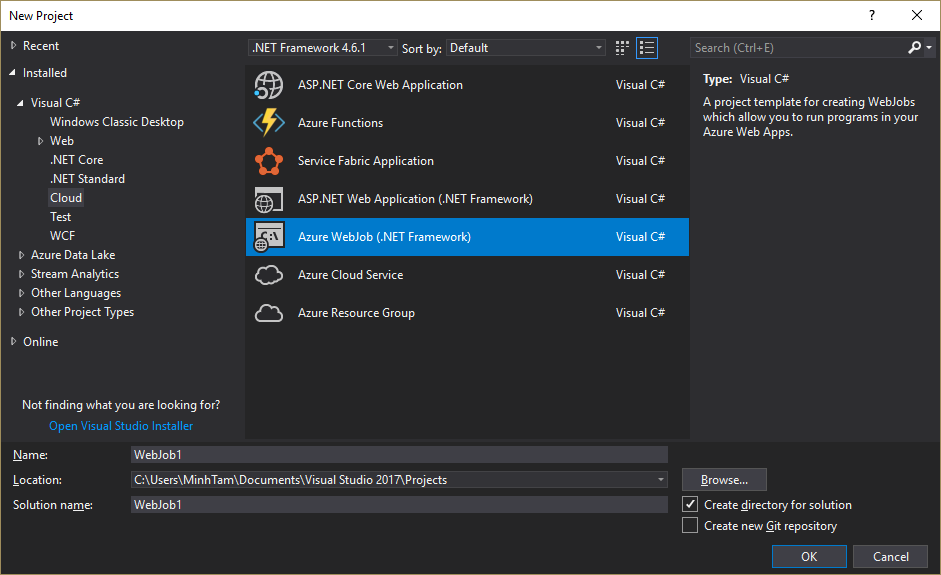941x575 pixels.
Task: Select the .NET Standard category
Action: (x=88, y=179)
